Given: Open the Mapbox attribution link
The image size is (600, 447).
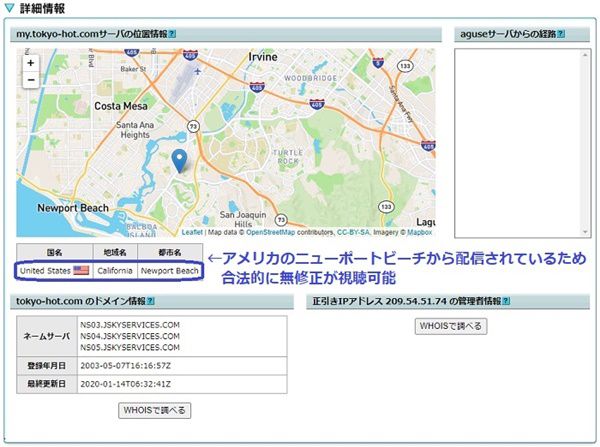Looking at the screenshot, I should (x=419, y=232).
